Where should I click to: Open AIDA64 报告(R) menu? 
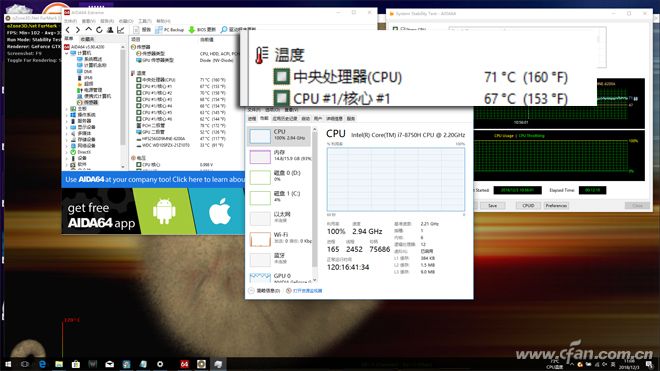click(x=107, y=21)
